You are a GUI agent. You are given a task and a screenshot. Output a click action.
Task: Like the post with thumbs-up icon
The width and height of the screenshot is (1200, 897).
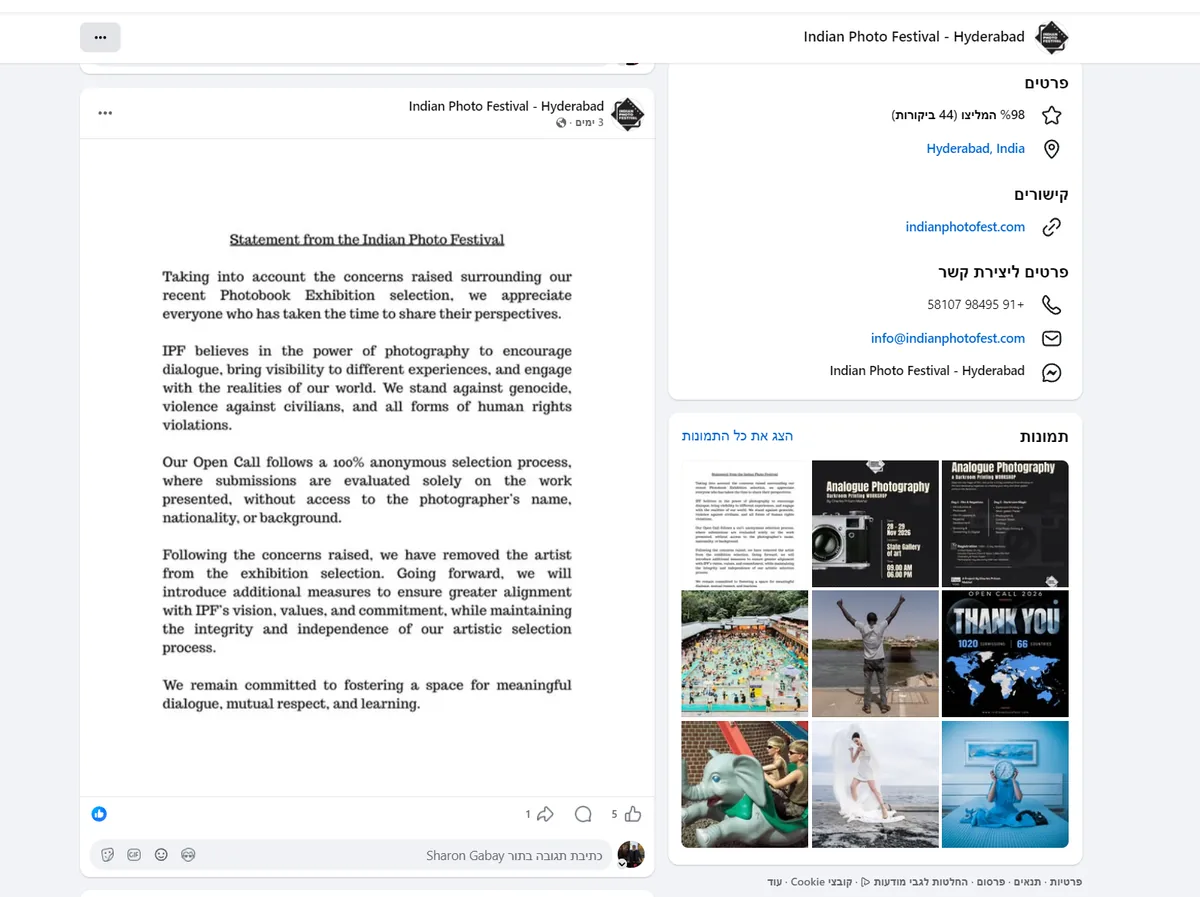634,814
